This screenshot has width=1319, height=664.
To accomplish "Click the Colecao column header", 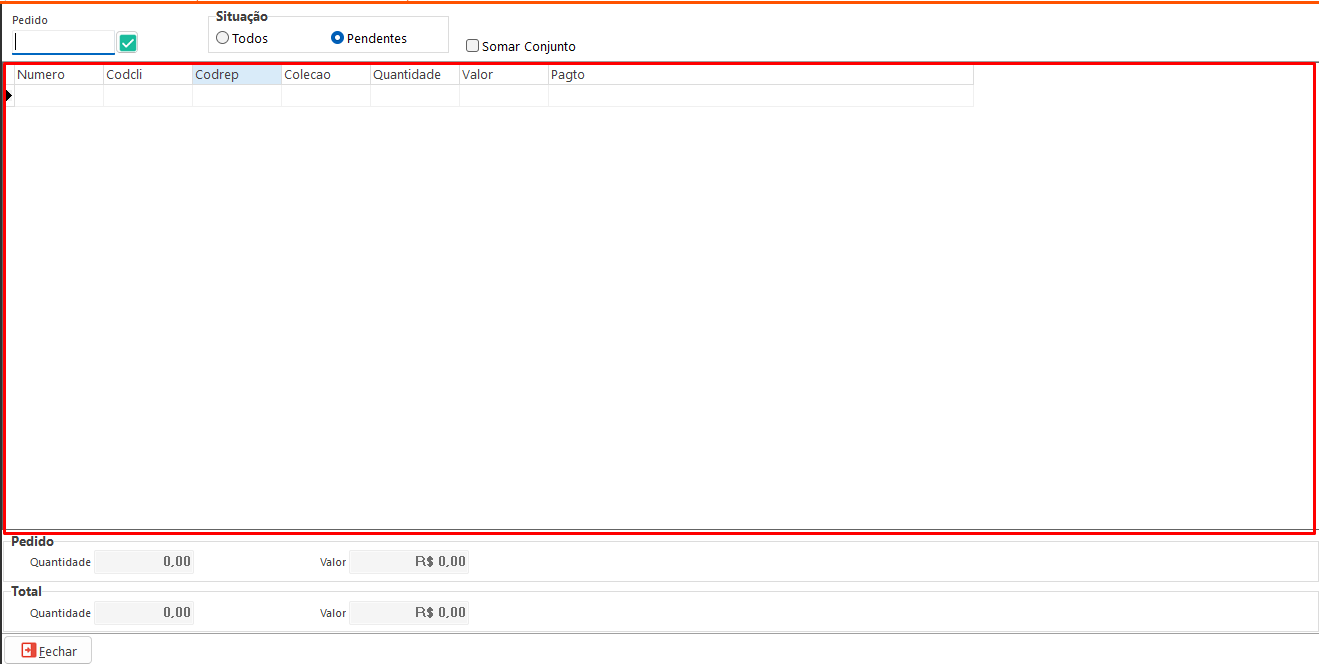I will tap(325, 75).
